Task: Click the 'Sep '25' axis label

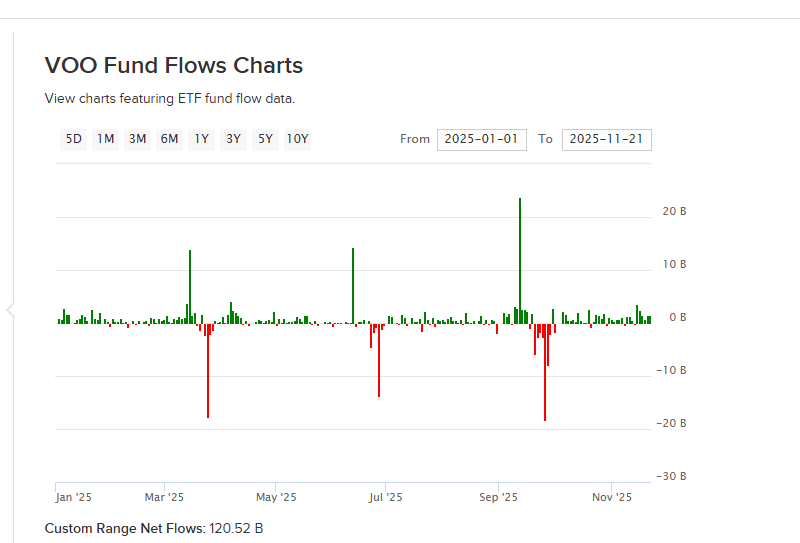Action: [498, 497]
